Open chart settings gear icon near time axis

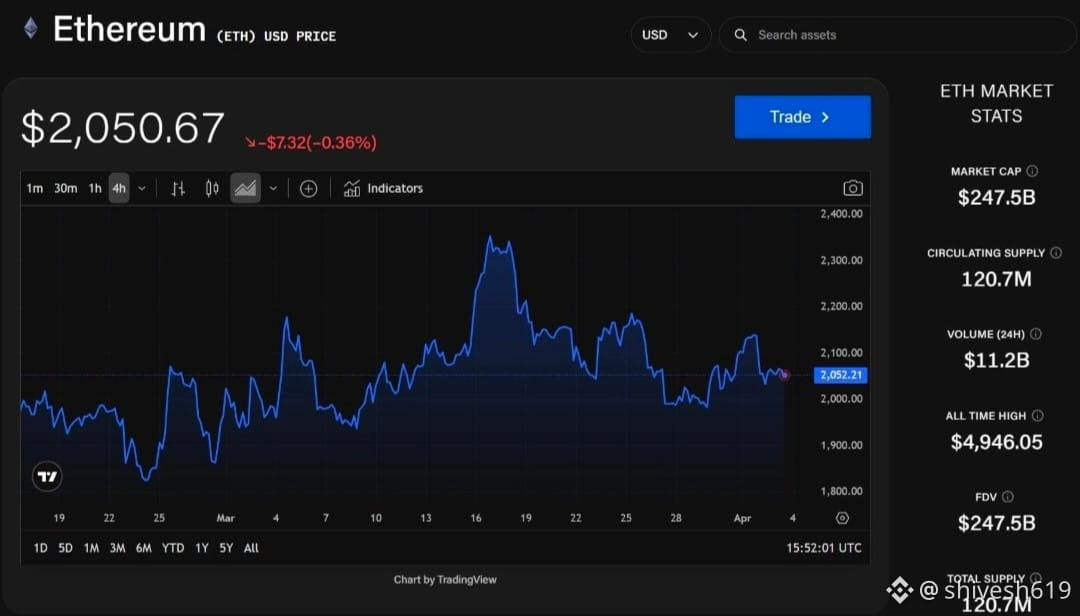pos(842,518)
